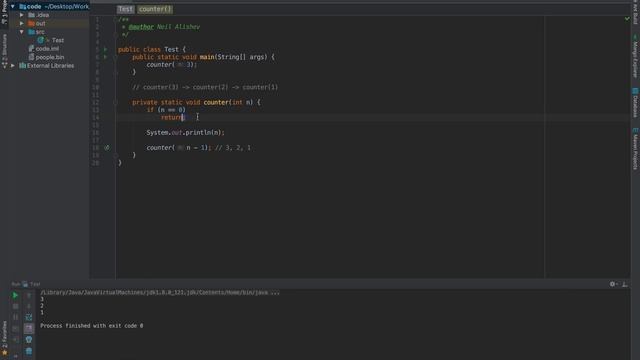Click the down stack trace arrow

[x=29, y=306]
